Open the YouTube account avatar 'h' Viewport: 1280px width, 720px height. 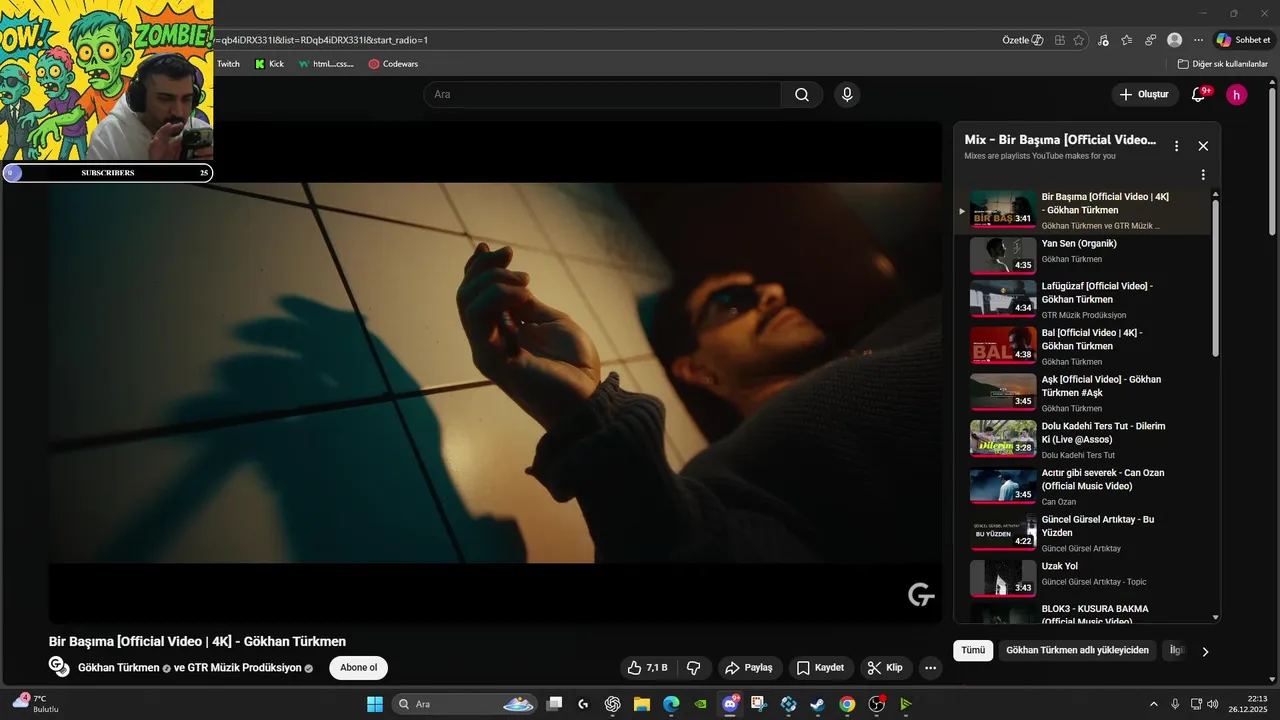tap(1237, 95)
